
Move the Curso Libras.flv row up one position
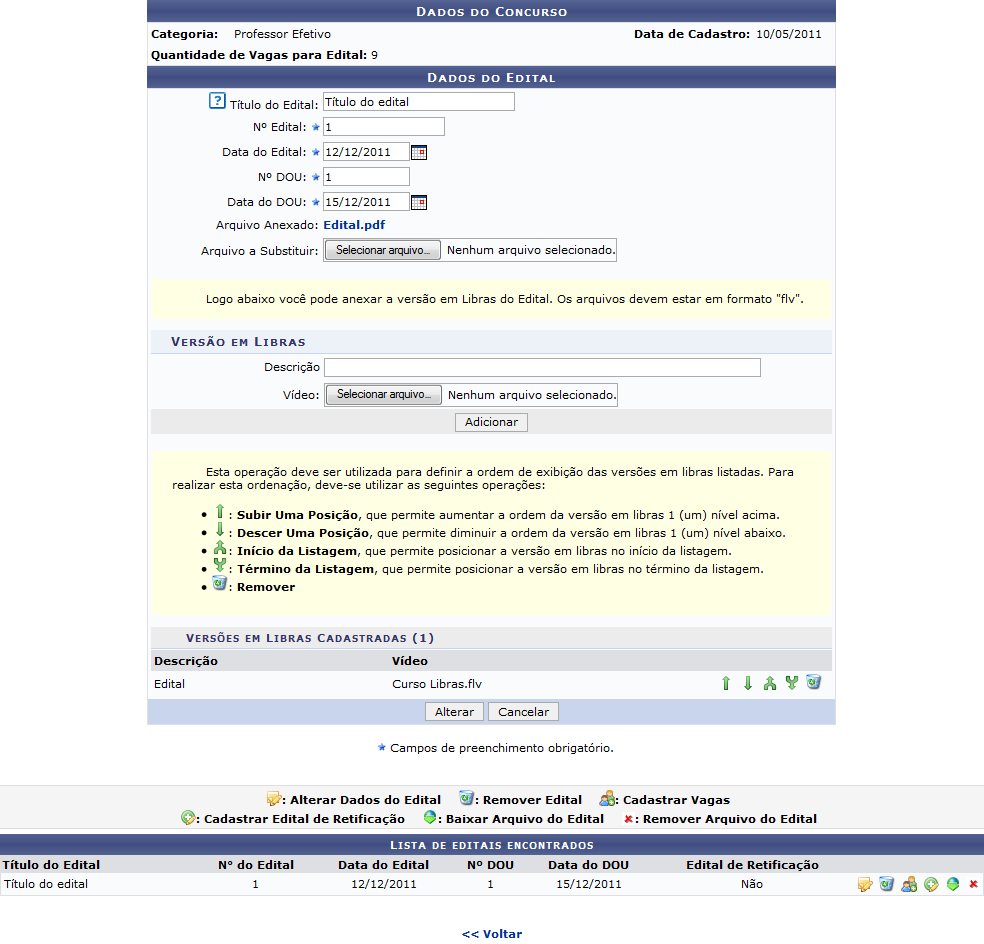click(726, 684)
